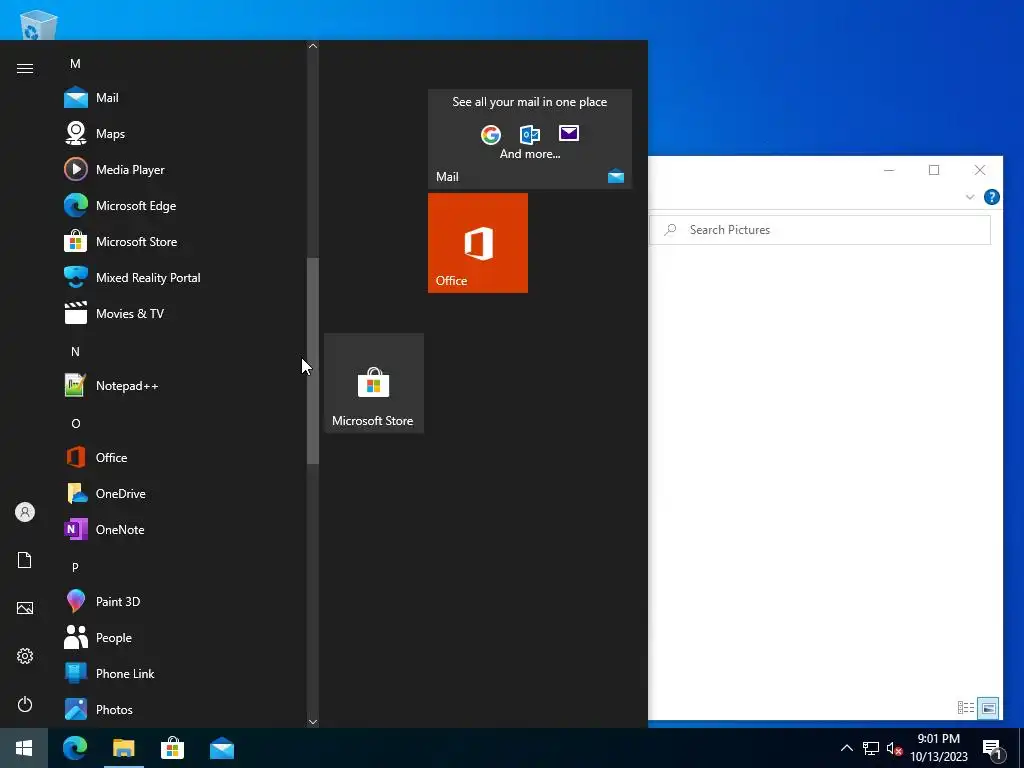1024x768 pixels.
Task: Click the Search Pictures field in Explorer
Action: (820, 230)
